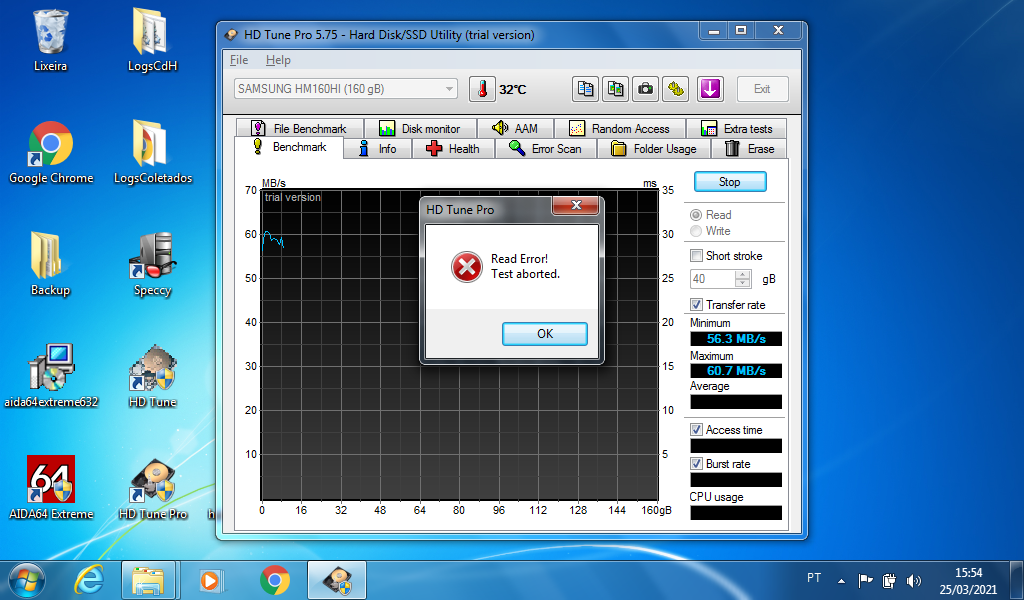Click the temperature thermometer icon
The width and height of the screenshot is (1024, 600).
[482, 89]
